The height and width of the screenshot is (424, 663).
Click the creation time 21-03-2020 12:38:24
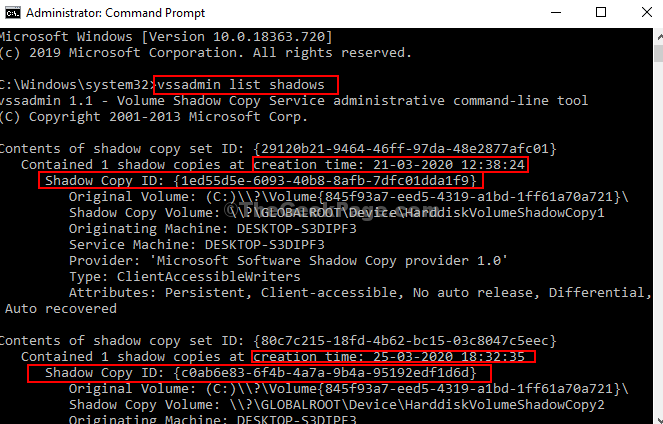pos(391,164)
